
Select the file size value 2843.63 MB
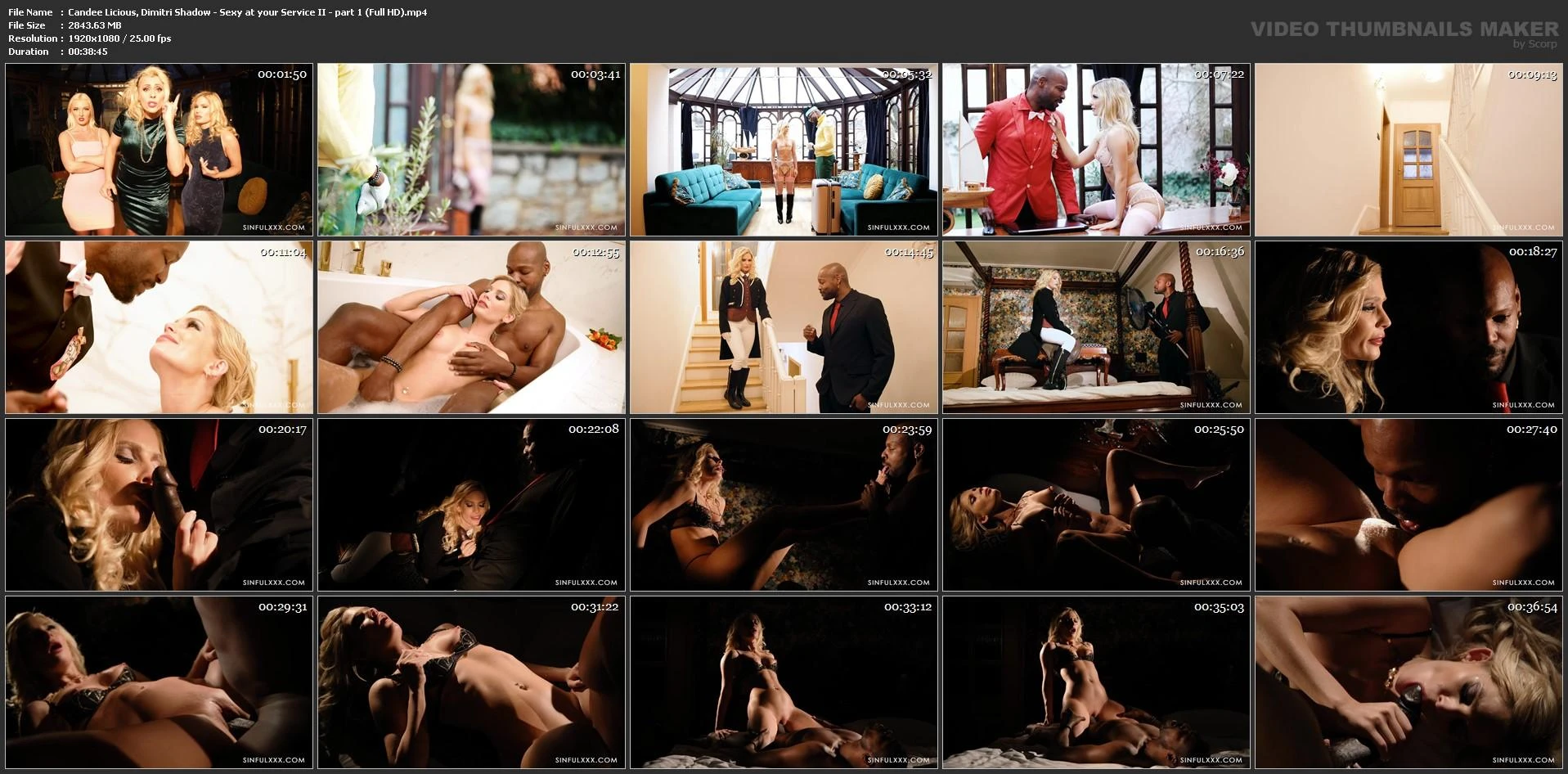click(95, 25)
